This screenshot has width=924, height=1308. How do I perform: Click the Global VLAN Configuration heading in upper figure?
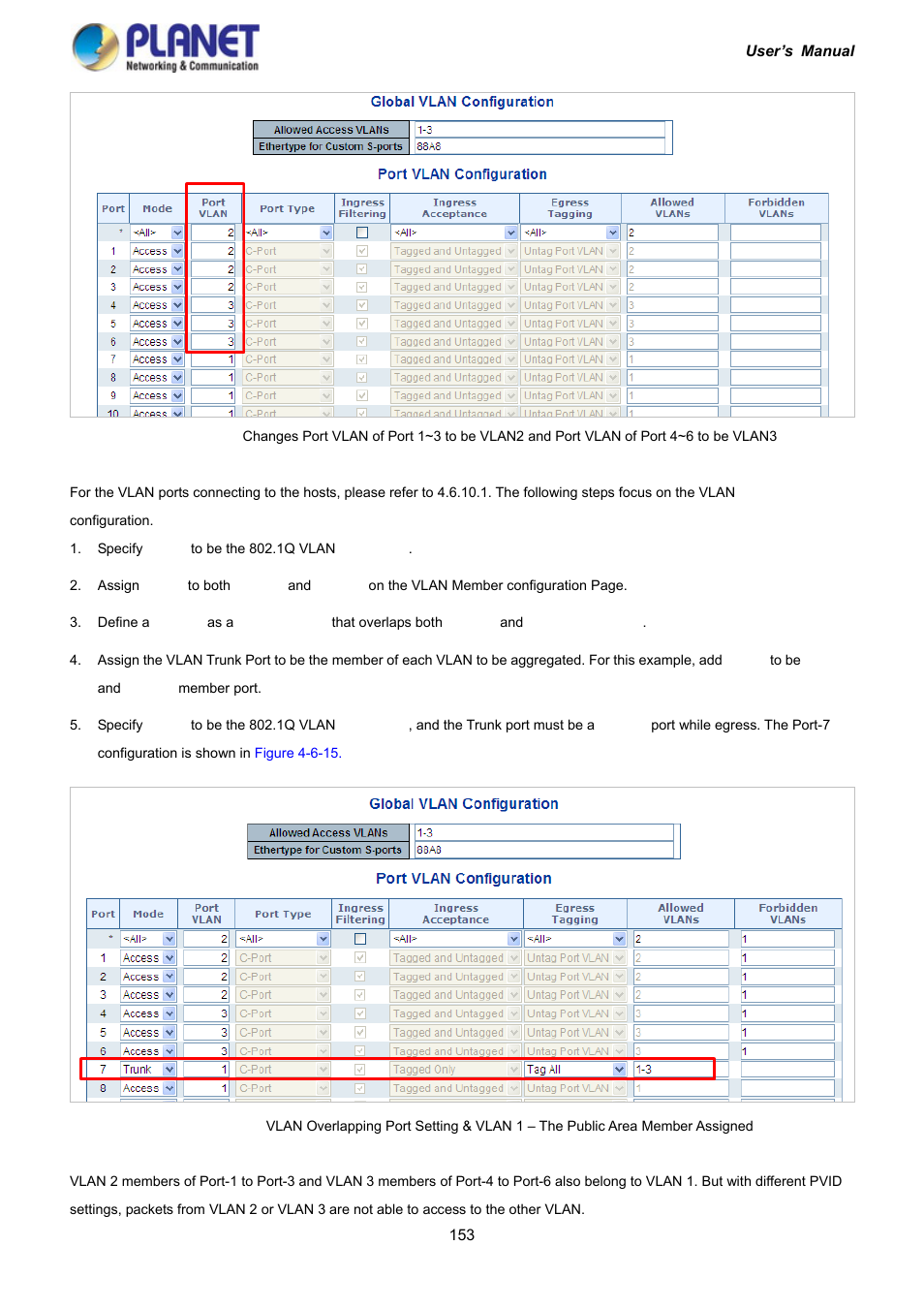462,102
